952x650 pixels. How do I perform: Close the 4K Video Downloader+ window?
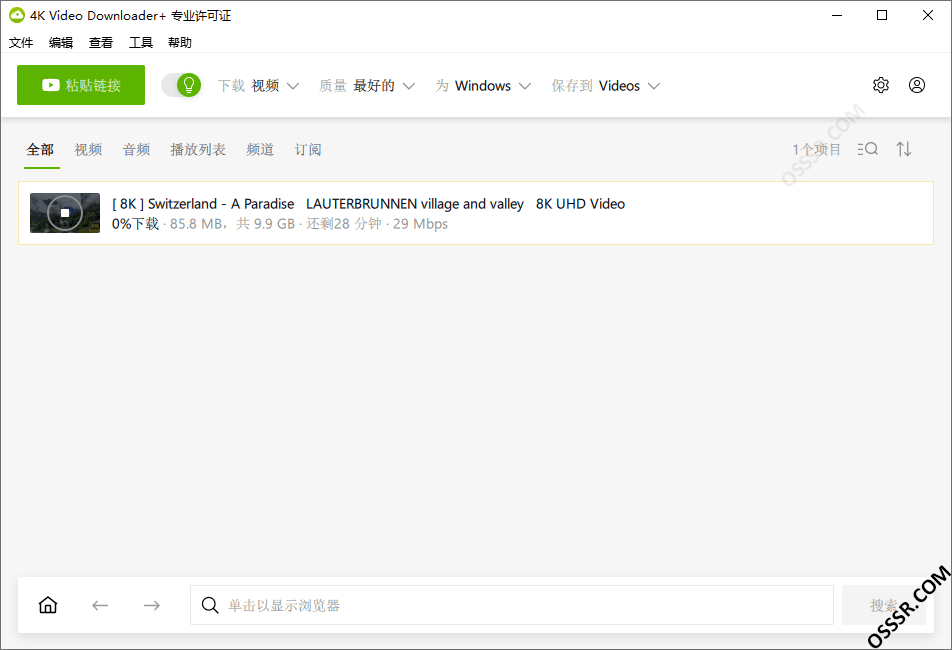tap(928, 15)
